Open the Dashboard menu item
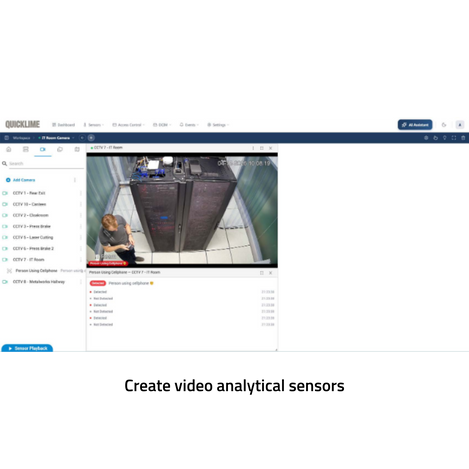469x469 pixels. click(63, 125)
